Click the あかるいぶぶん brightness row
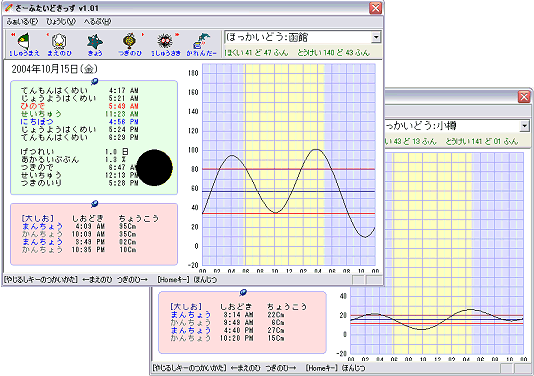The image size is (534, 376). [73, 160]
